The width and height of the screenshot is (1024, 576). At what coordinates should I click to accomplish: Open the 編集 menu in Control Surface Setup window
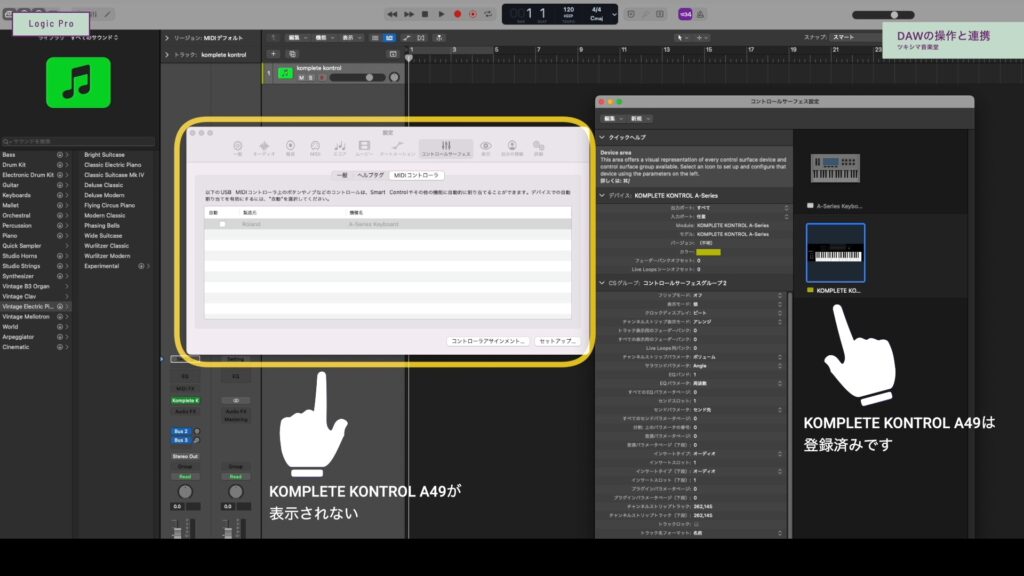tap(612, 119)
